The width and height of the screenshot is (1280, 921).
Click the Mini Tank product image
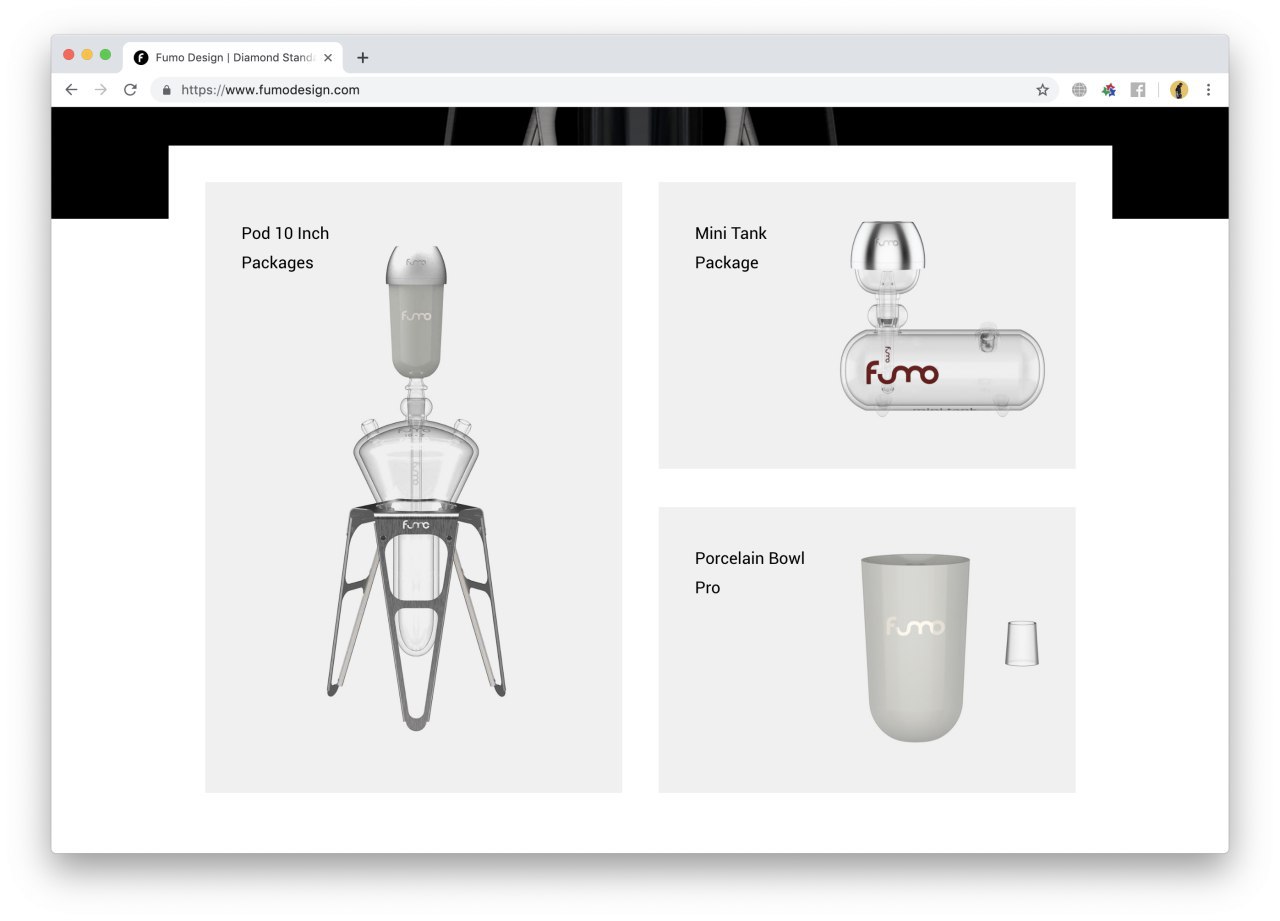942,318
